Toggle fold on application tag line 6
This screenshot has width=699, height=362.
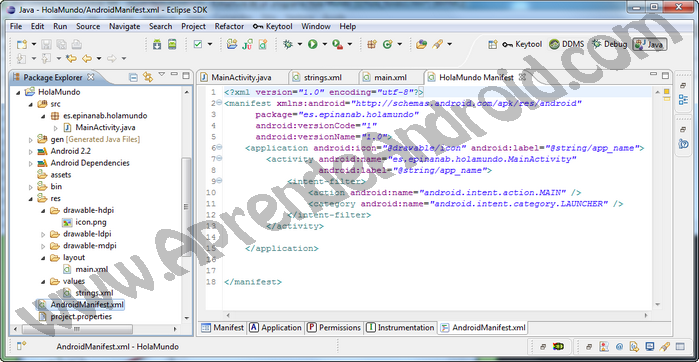pos(219,148)
